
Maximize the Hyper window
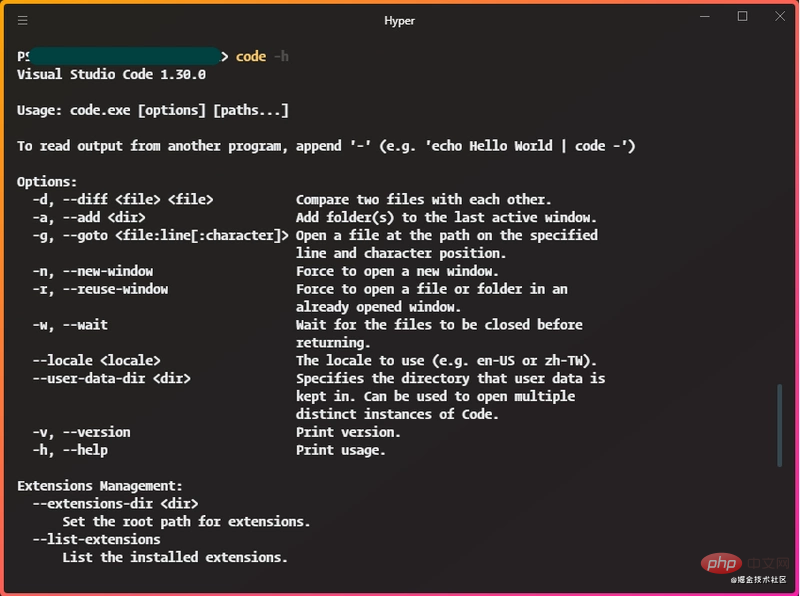[740, 17]
